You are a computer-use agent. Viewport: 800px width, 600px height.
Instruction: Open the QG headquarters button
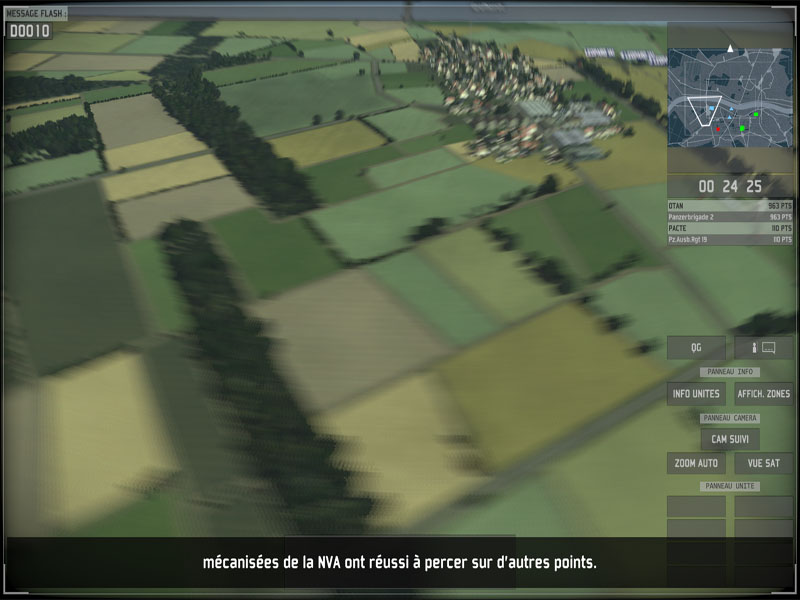tap(696, 348)
